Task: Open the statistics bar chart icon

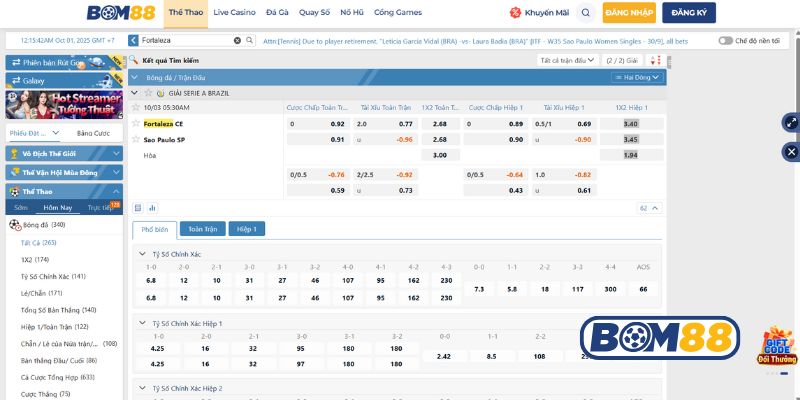Action: point(152,208)
